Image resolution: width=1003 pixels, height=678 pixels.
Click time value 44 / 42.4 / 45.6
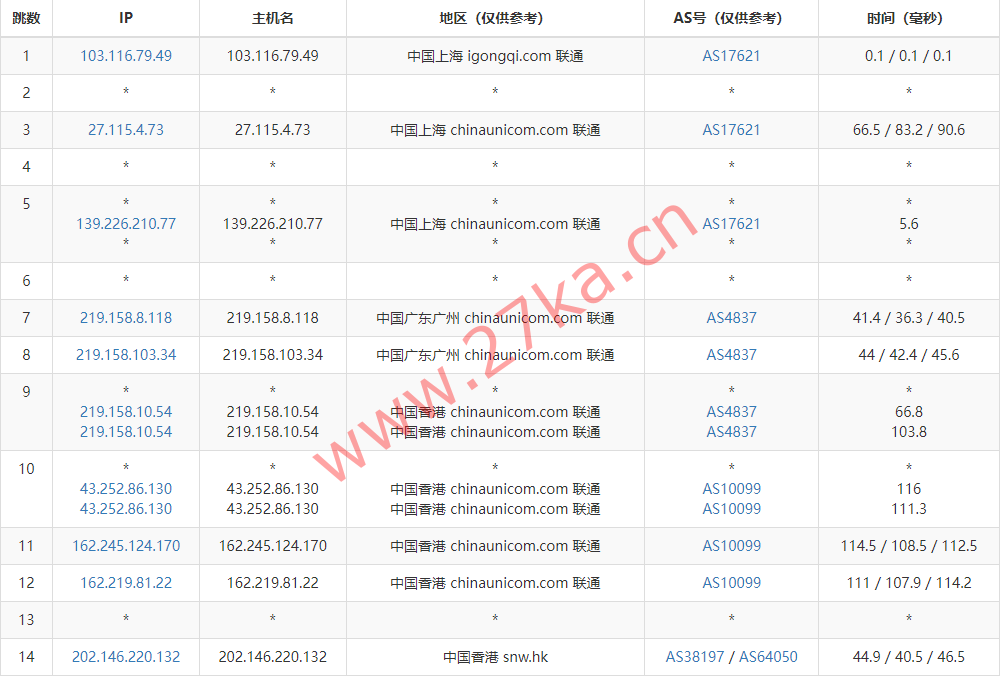click(x=908, y=355)
